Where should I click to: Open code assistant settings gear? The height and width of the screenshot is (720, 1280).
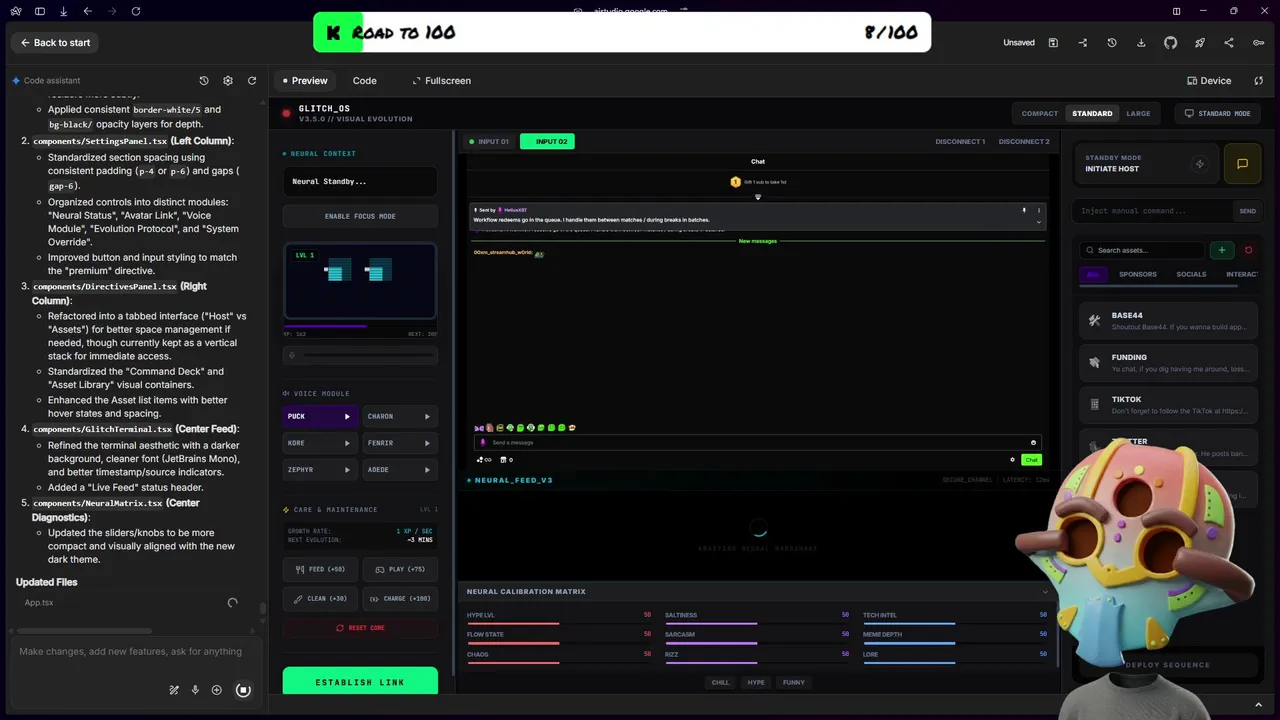click(x=228, y=81)
